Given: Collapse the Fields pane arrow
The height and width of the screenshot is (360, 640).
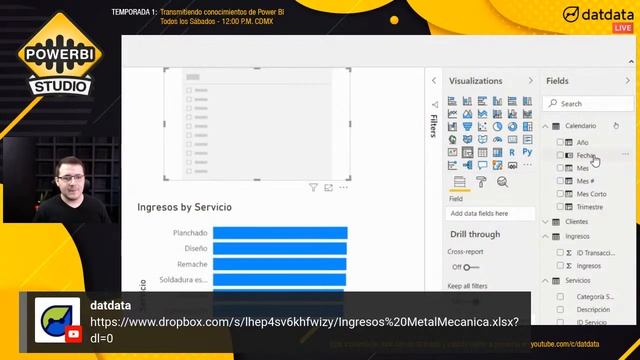Looking at the screenshot, I should [x=628, y=81].
